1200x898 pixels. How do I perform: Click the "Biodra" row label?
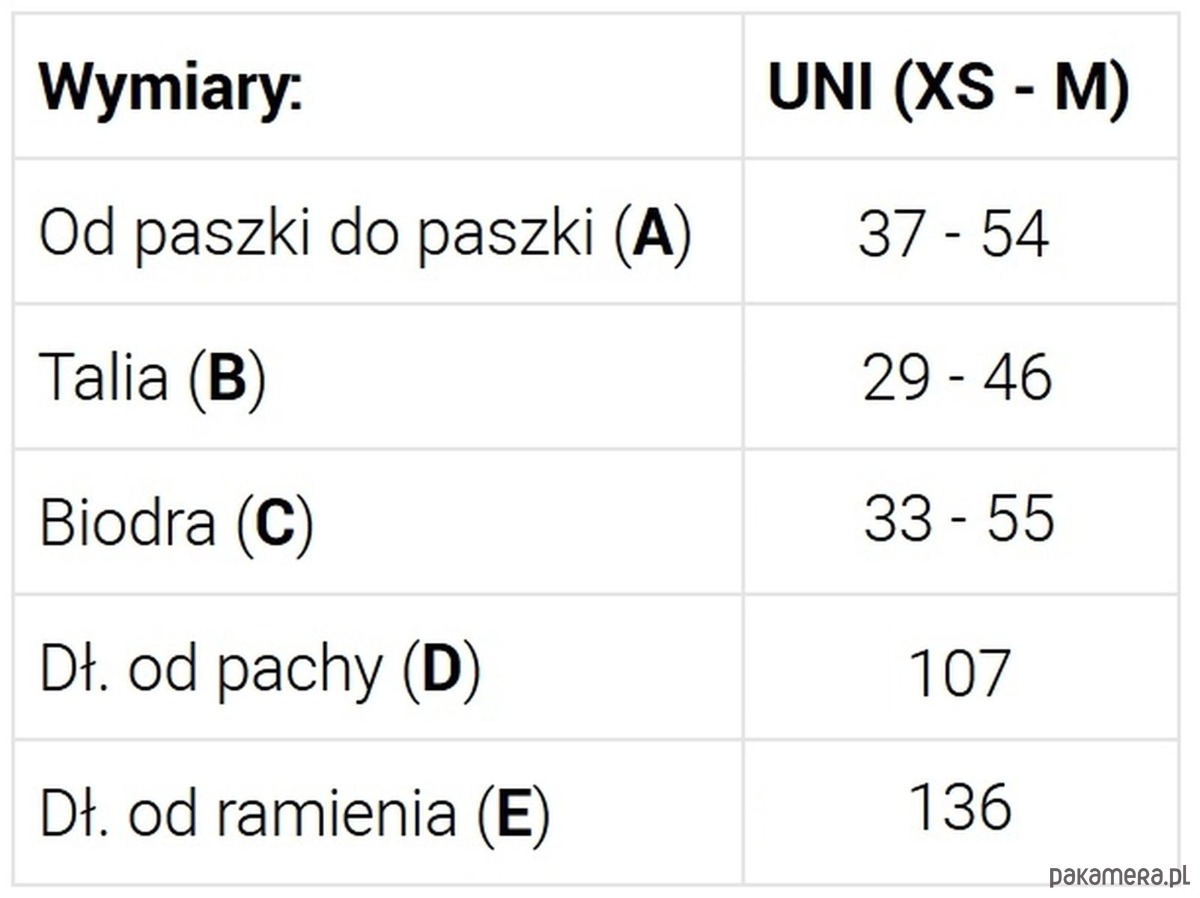click(127, 523)
